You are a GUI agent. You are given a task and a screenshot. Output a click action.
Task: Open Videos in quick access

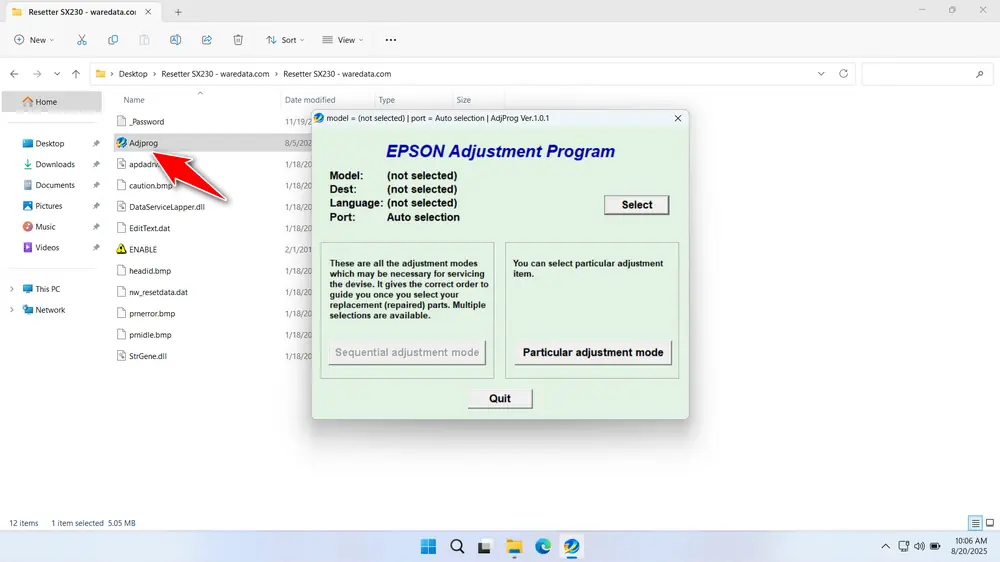(47, 248)
